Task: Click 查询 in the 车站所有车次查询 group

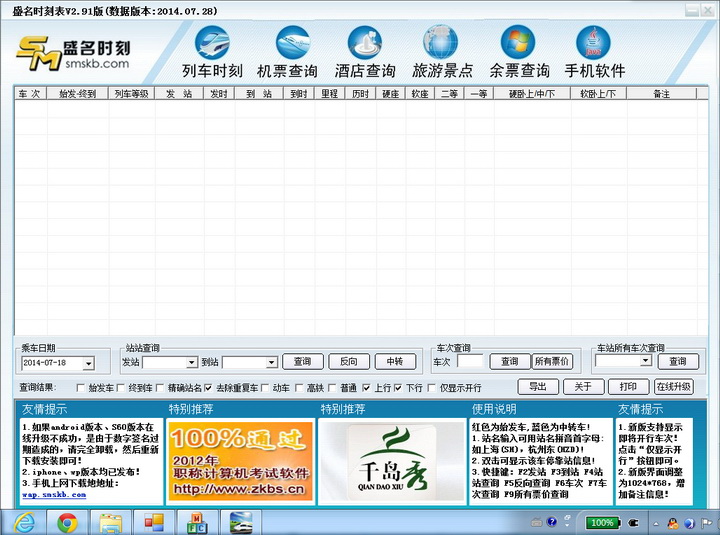Action: 678,362
